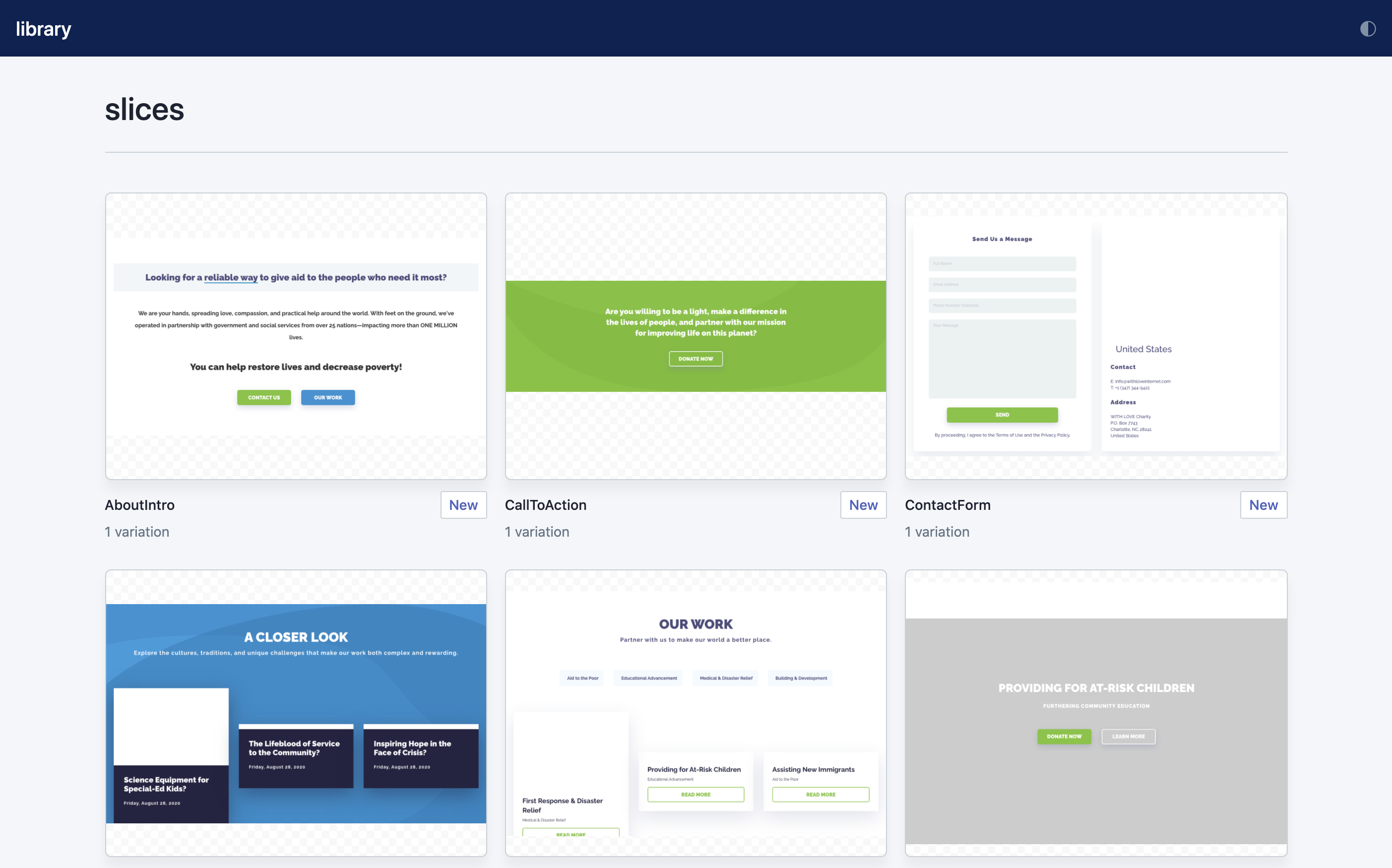Click the slices page heading
Screen dimensions: 1392x868
coord(145,110)
